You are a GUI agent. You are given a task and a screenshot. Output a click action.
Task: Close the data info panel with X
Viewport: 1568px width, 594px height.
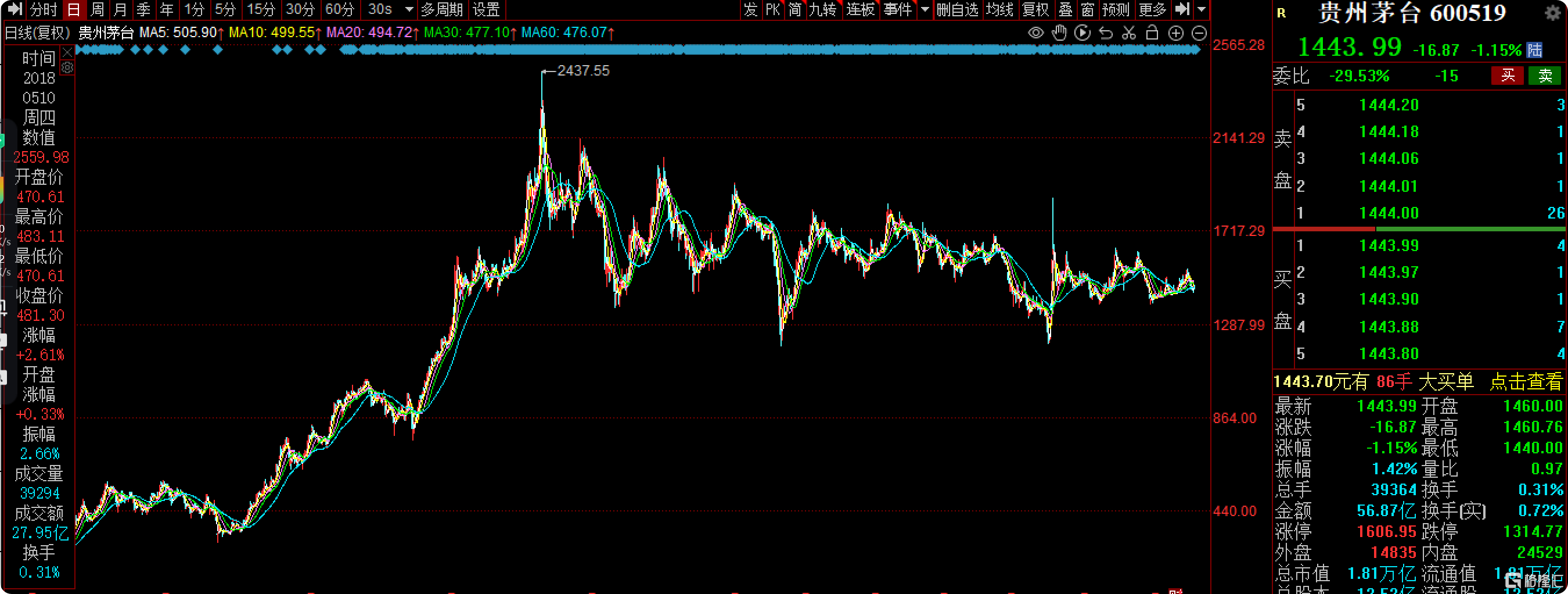click(67, 52)
